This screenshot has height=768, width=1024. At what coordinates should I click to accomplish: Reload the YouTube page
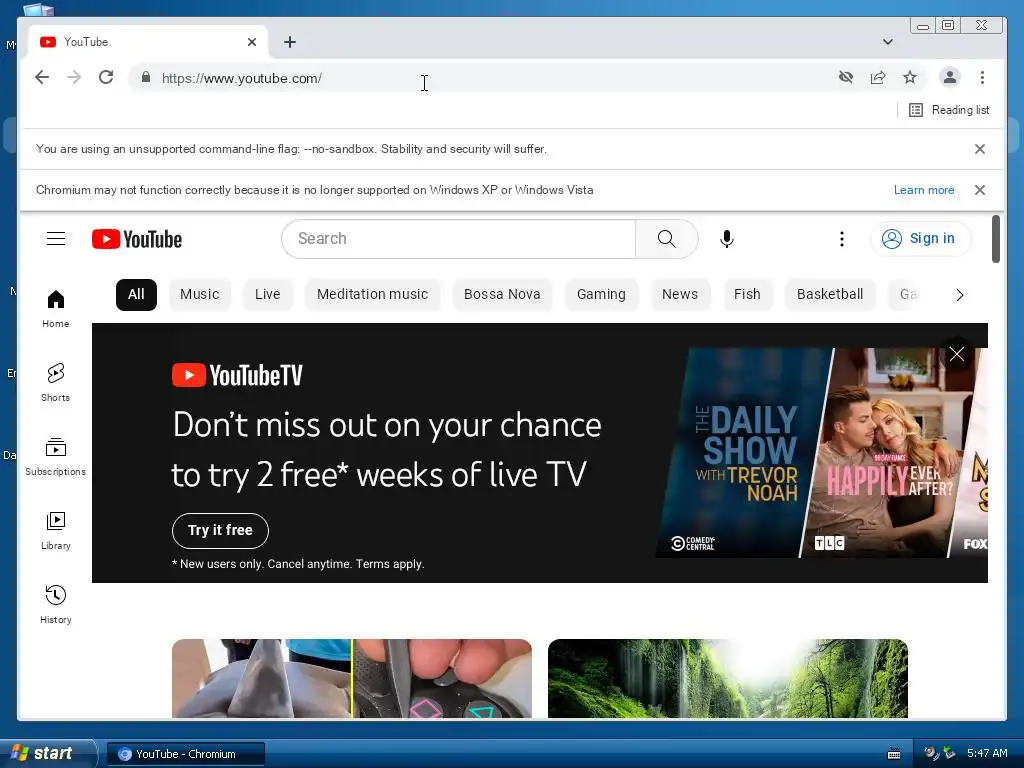pyautogui.click(x=106, y=78)
